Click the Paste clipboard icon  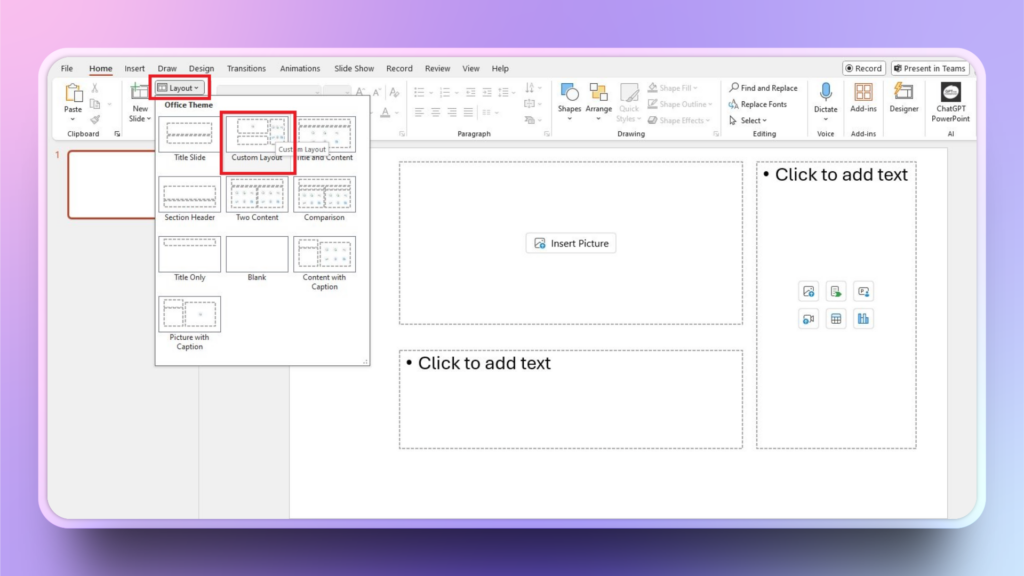coord(73,93)
